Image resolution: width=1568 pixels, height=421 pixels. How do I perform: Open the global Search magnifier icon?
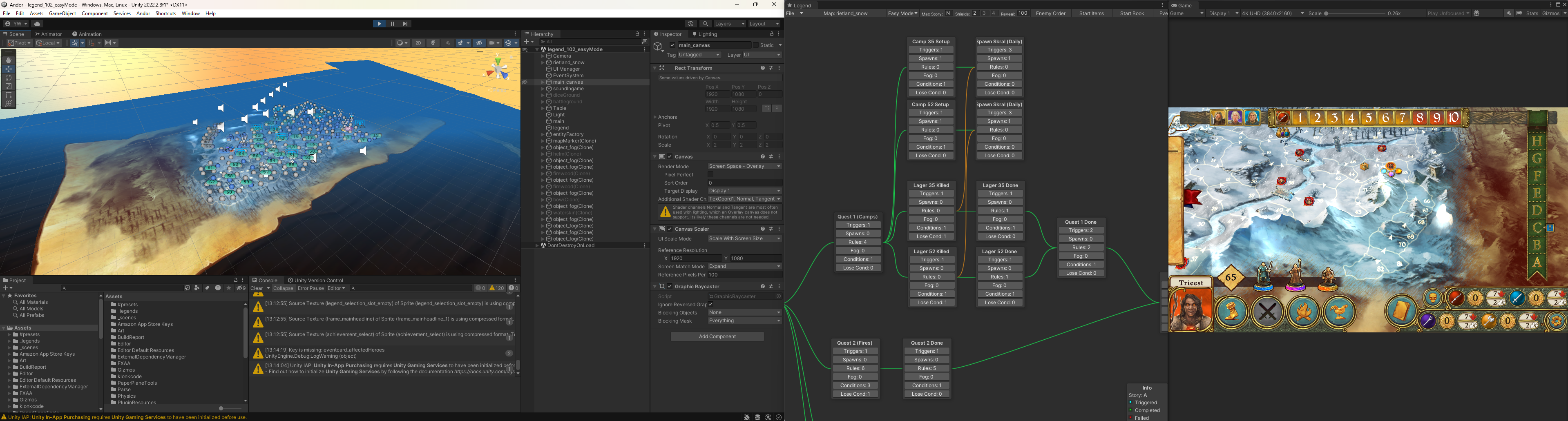coord(705,24)
